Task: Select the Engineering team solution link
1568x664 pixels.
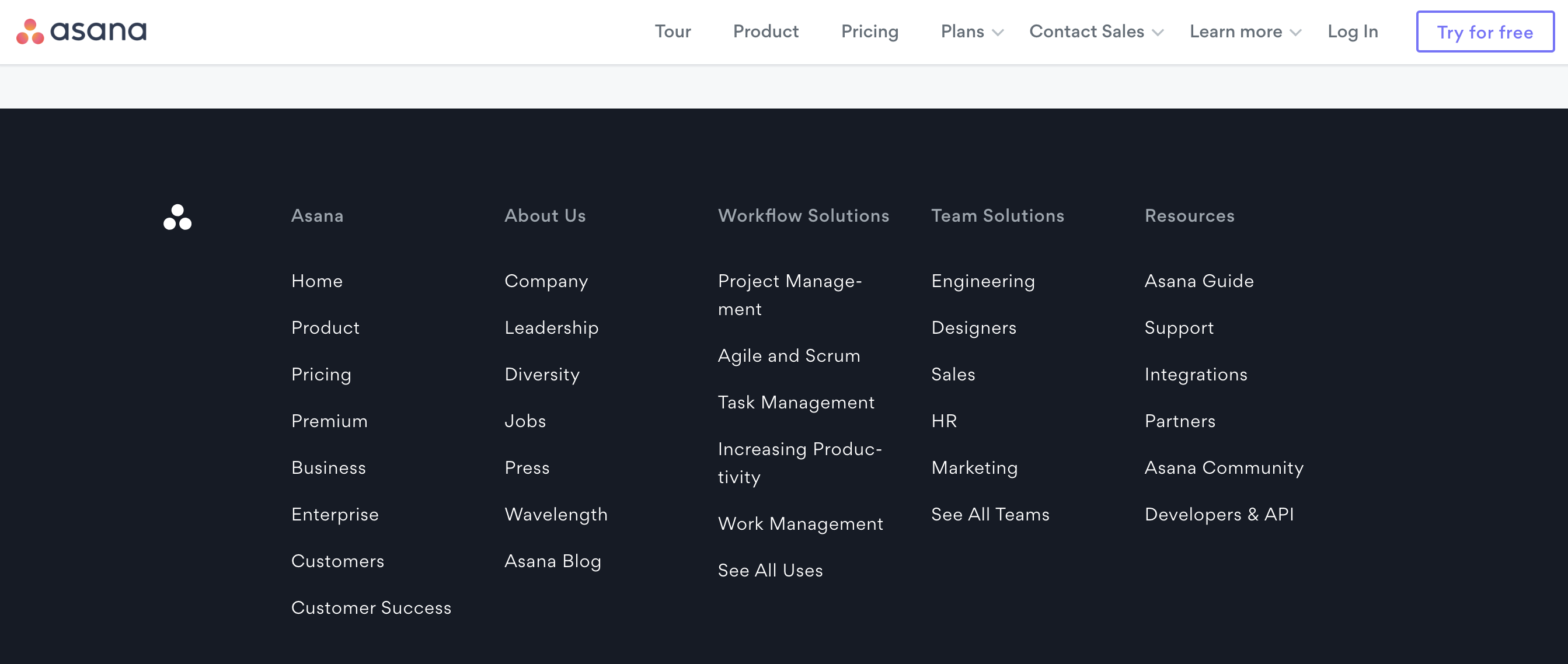Action: (982, 281)
